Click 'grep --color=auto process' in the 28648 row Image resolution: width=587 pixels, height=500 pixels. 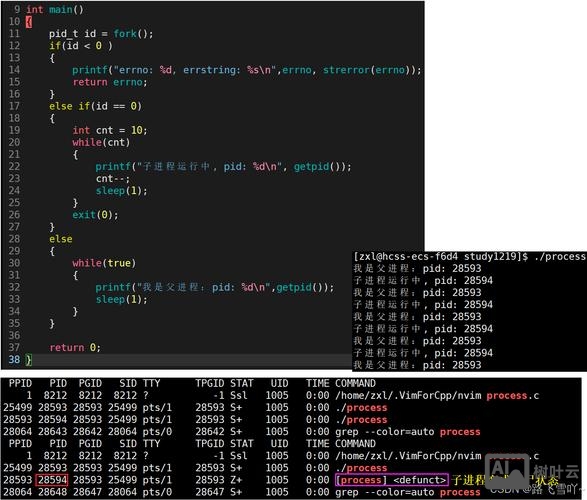(408, 492)
